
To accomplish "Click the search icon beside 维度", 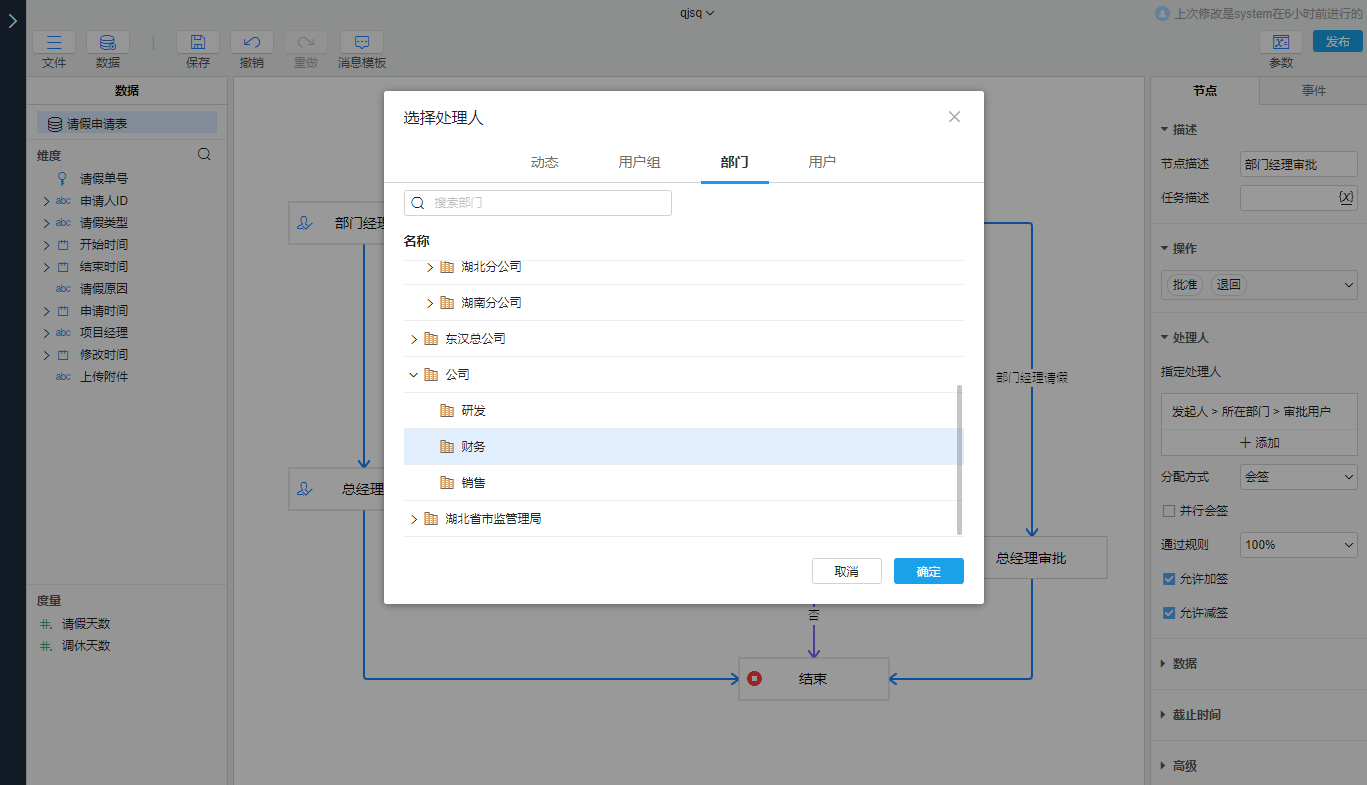I will (204, 155).
